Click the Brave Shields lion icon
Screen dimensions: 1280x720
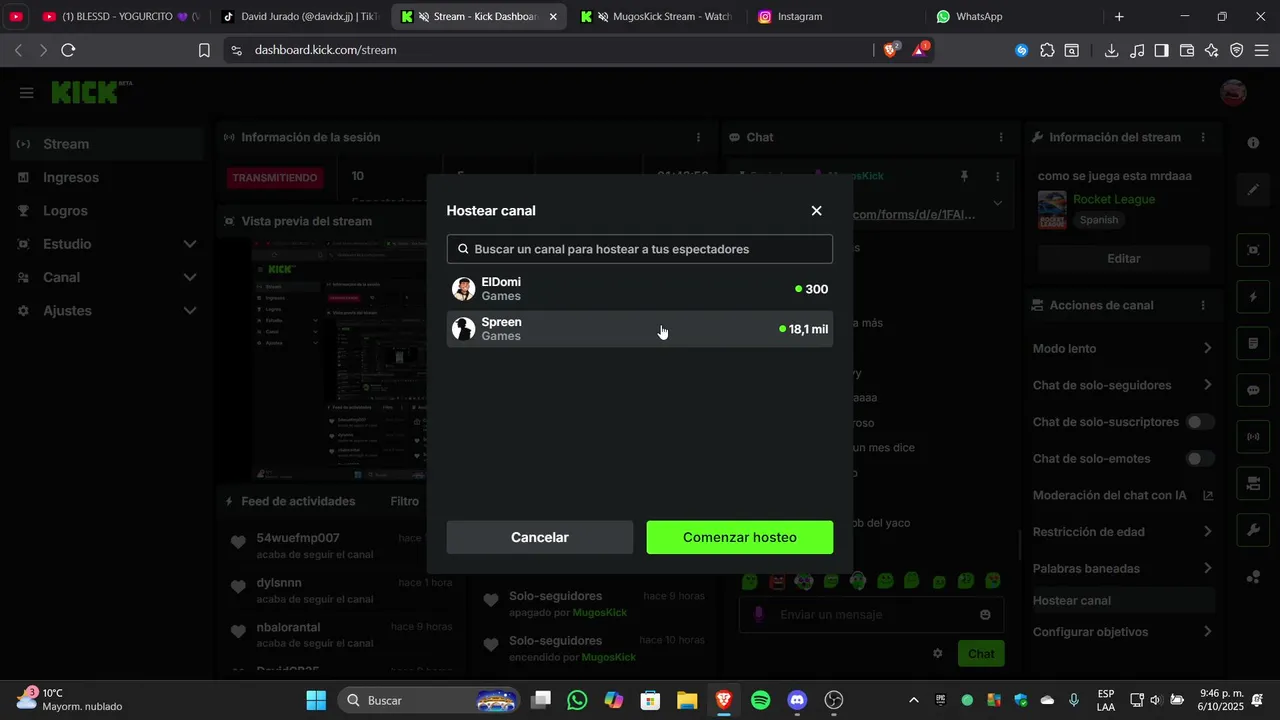point(890,49)
